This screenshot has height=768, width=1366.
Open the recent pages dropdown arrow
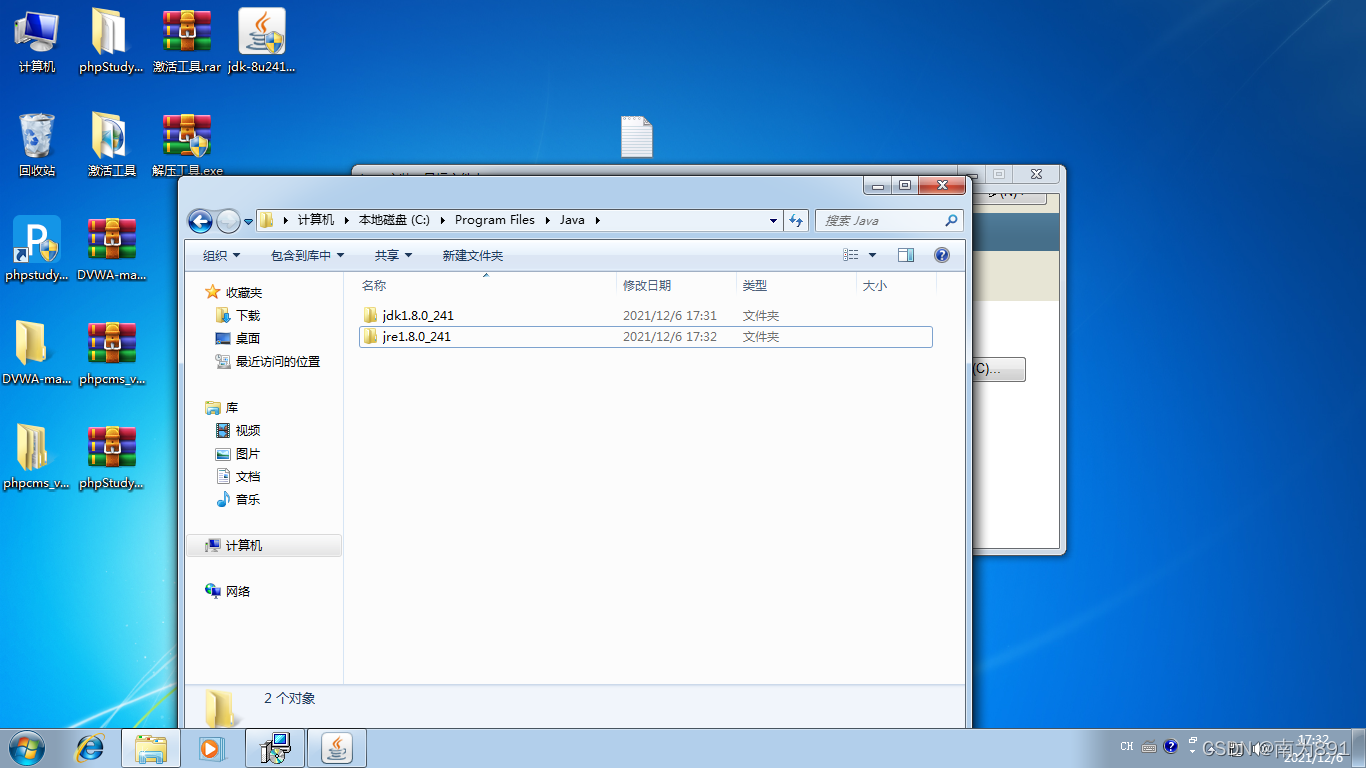[x=248, y=221]
